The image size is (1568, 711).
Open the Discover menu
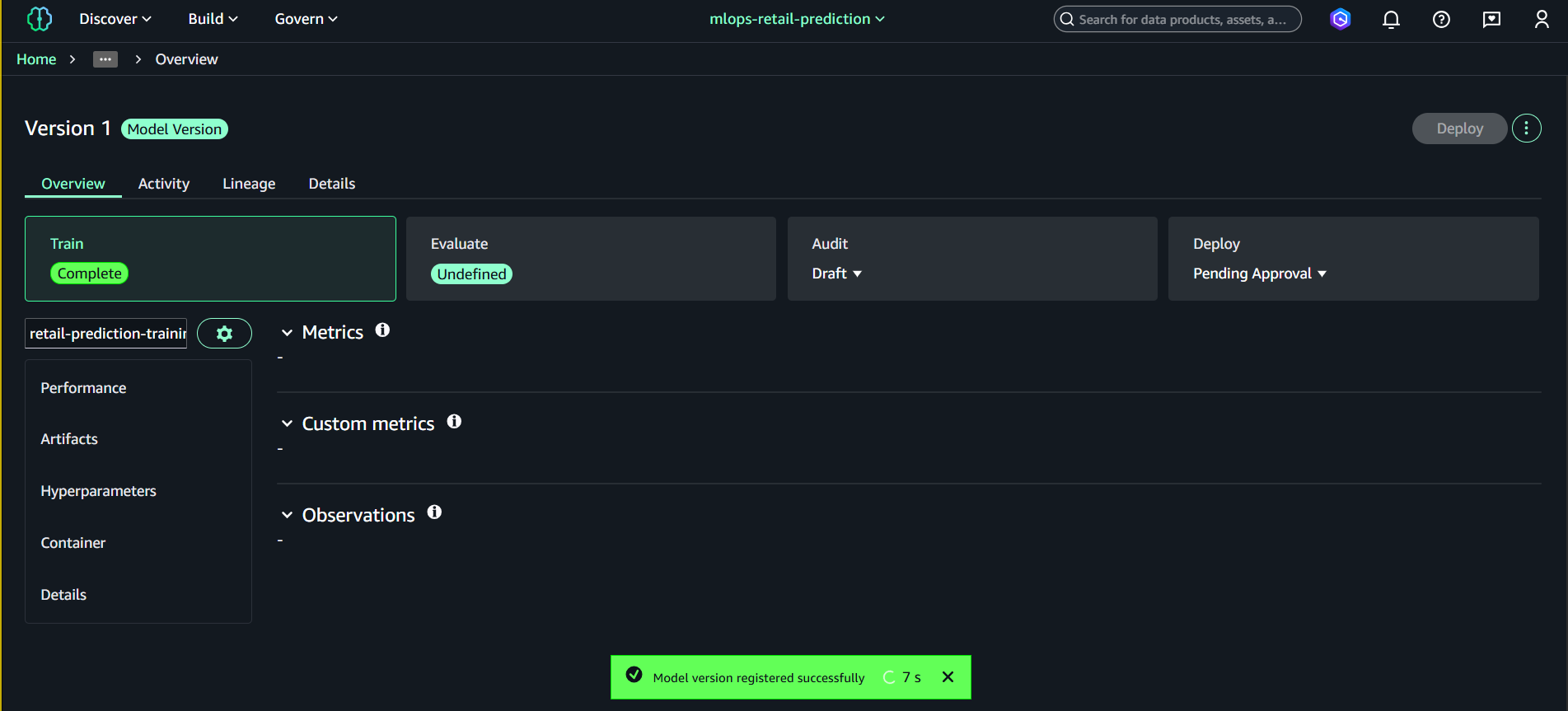[115, 19]
